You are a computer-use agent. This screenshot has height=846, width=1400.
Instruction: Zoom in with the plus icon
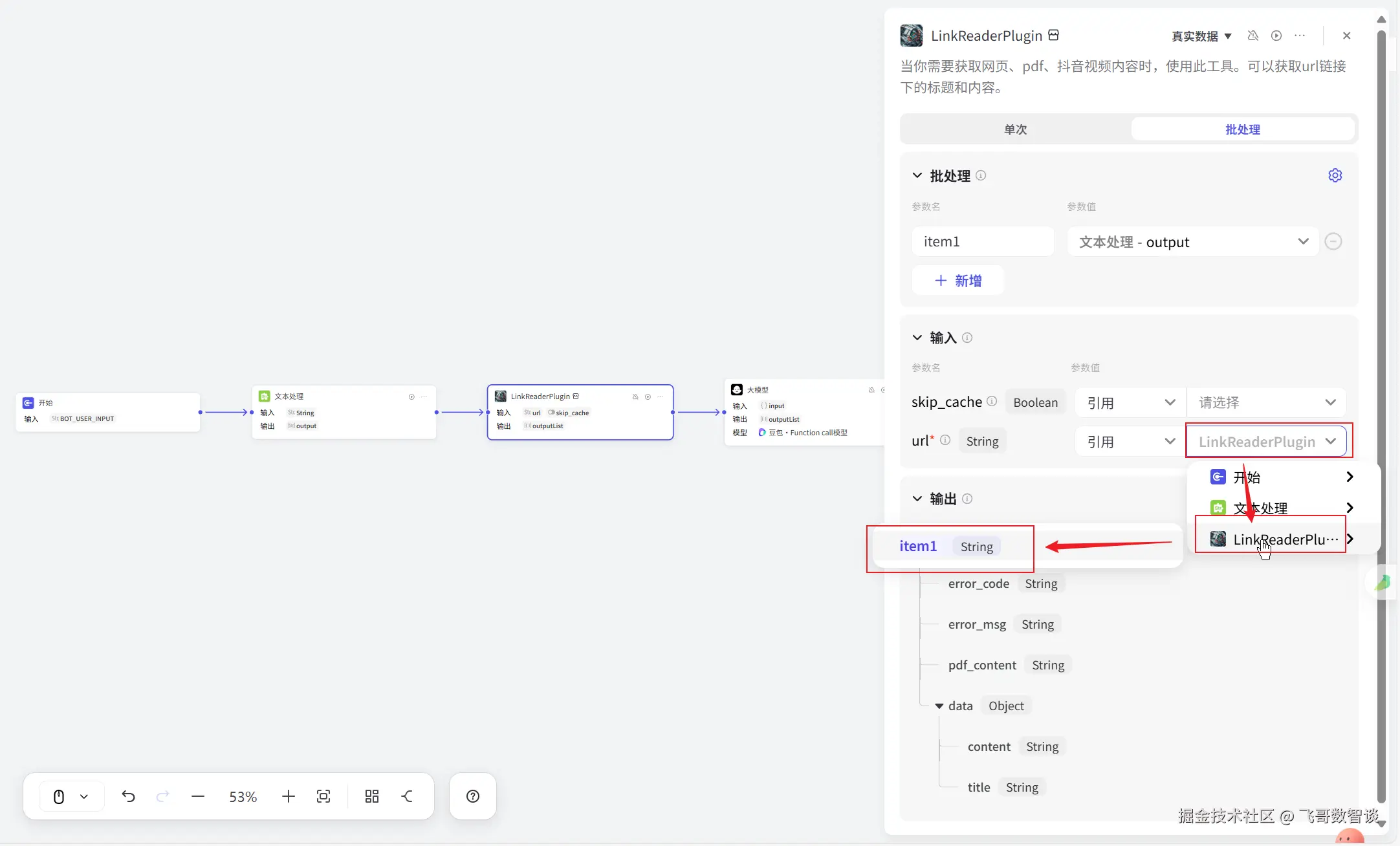(x=289, y=796)
